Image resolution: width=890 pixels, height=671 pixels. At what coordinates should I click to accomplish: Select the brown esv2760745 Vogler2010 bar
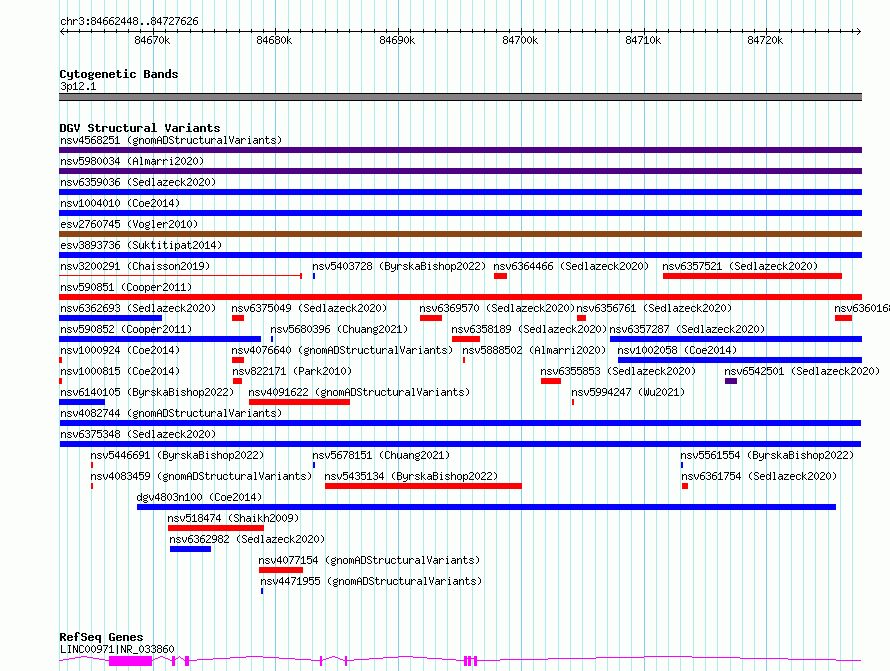460,234
